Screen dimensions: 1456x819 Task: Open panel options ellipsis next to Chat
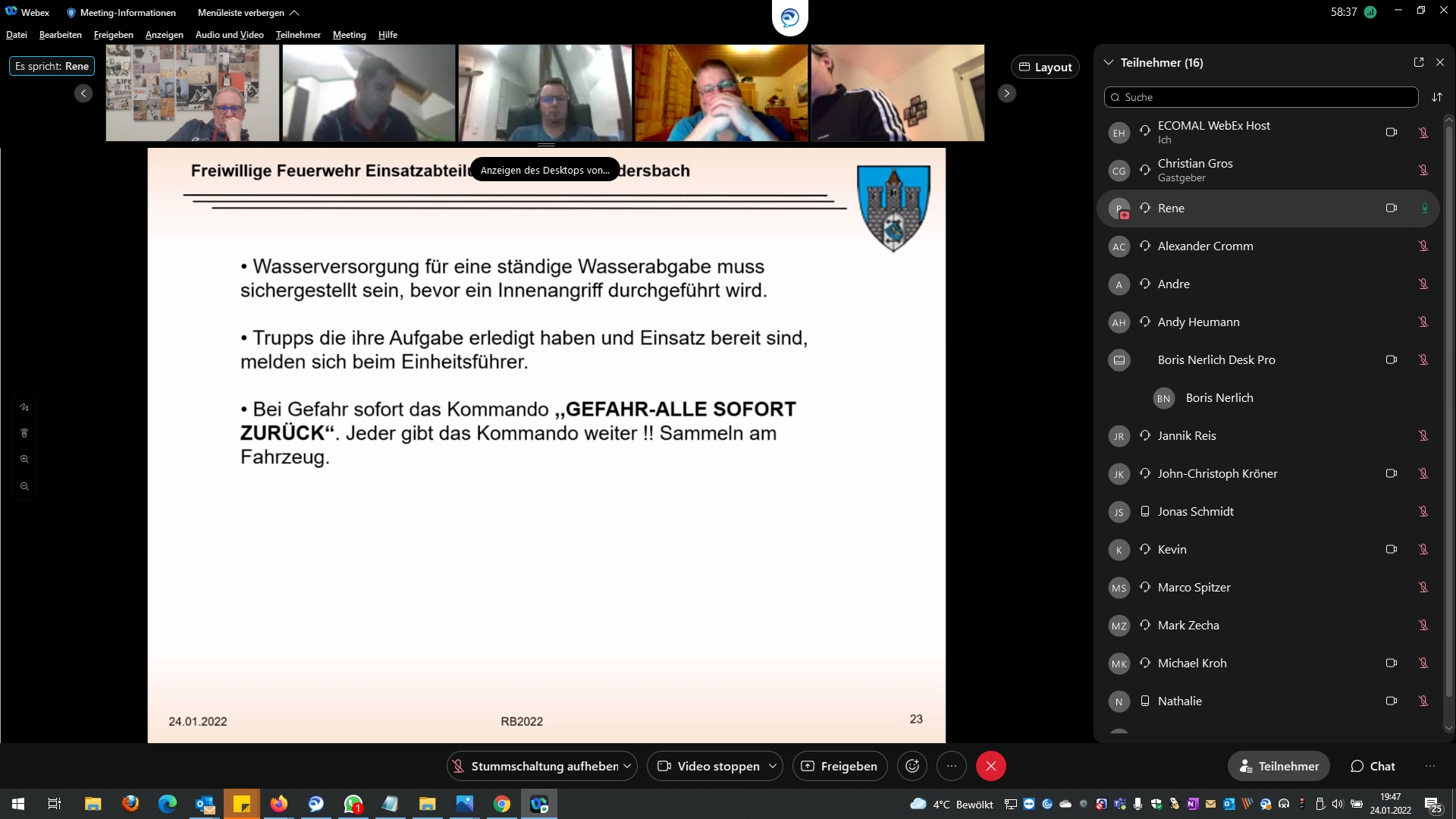coord(1430,766)
